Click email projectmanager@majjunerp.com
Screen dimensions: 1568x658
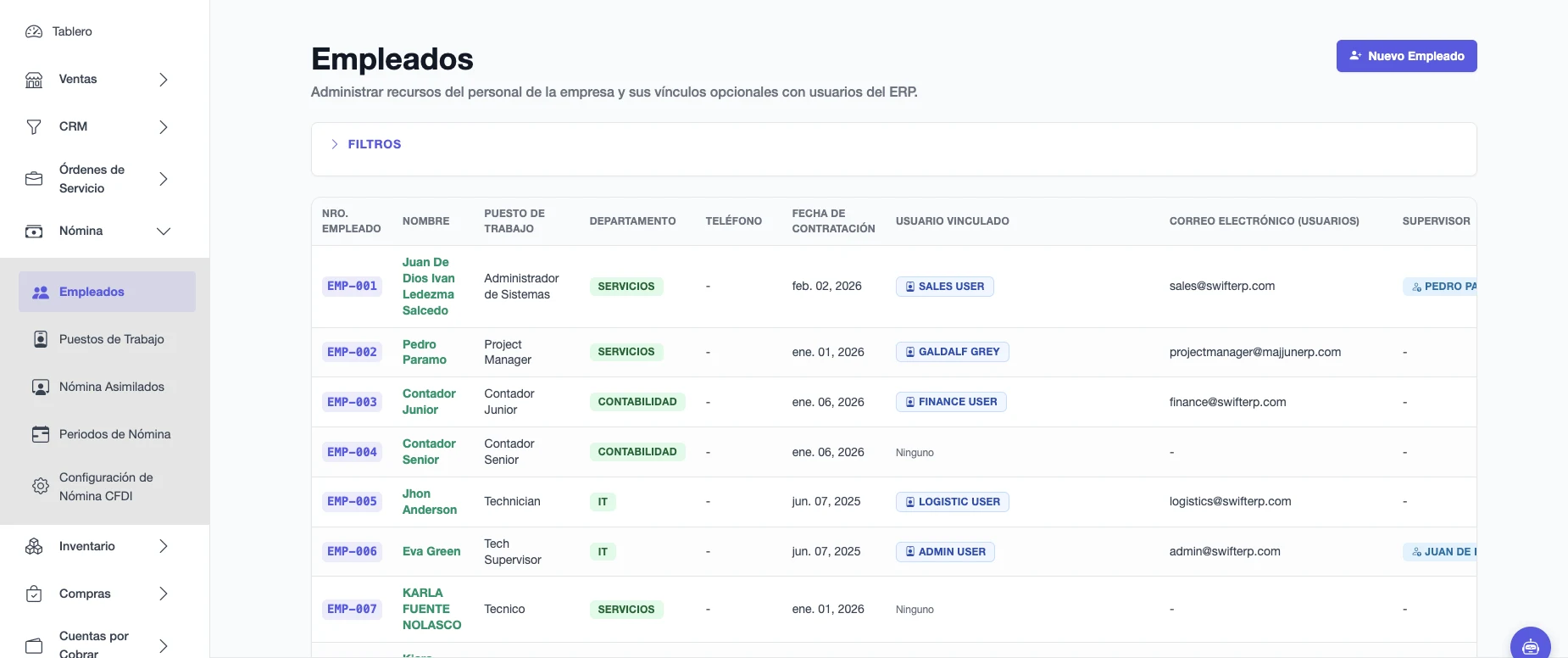[x=1255, y=352]
